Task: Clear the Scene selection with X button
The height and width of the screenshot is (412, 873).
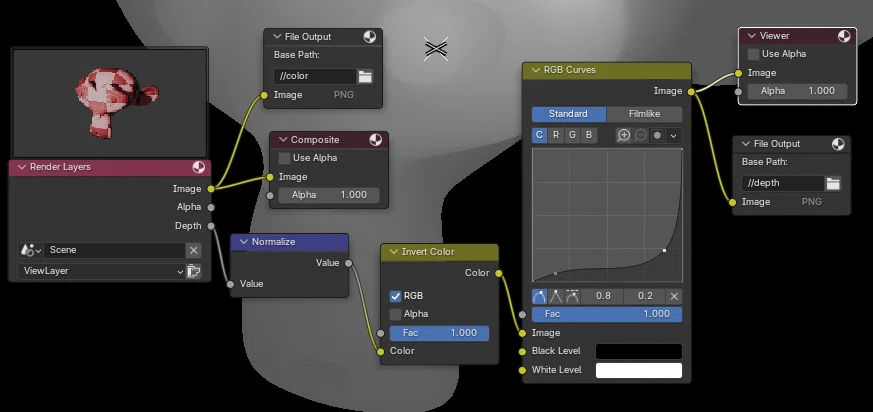Action: point(193,250)
